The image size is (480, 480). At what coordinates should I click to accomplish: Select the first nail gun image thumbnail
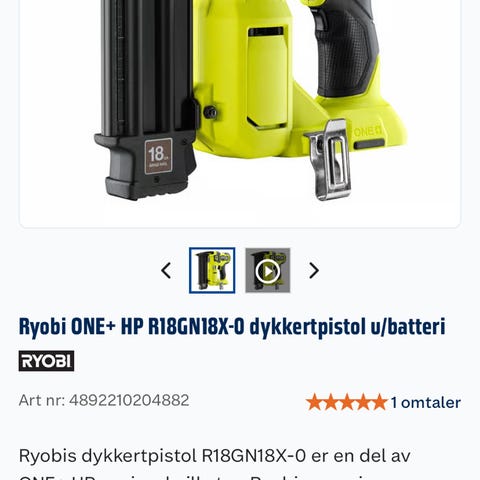[x=212, y=270]
